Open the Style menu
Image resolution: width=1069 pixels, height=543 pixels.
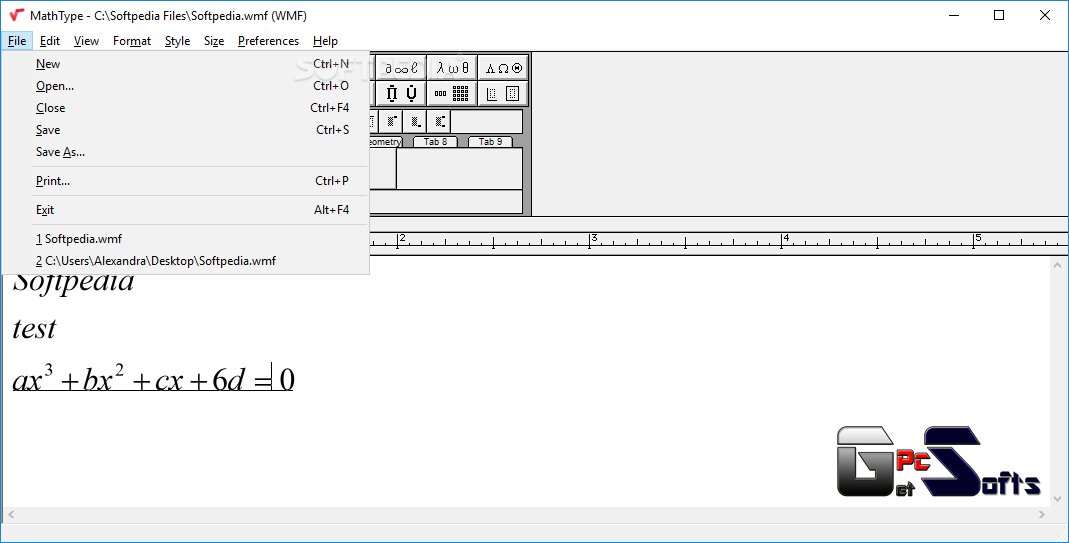(177, 41)
